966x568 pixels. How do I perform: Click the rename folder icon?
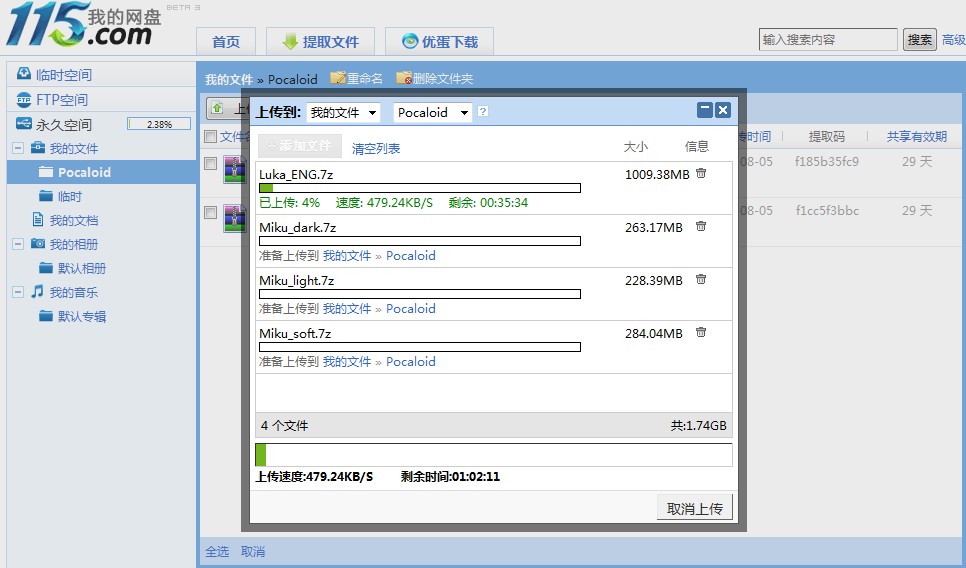(x=338, y=78)
